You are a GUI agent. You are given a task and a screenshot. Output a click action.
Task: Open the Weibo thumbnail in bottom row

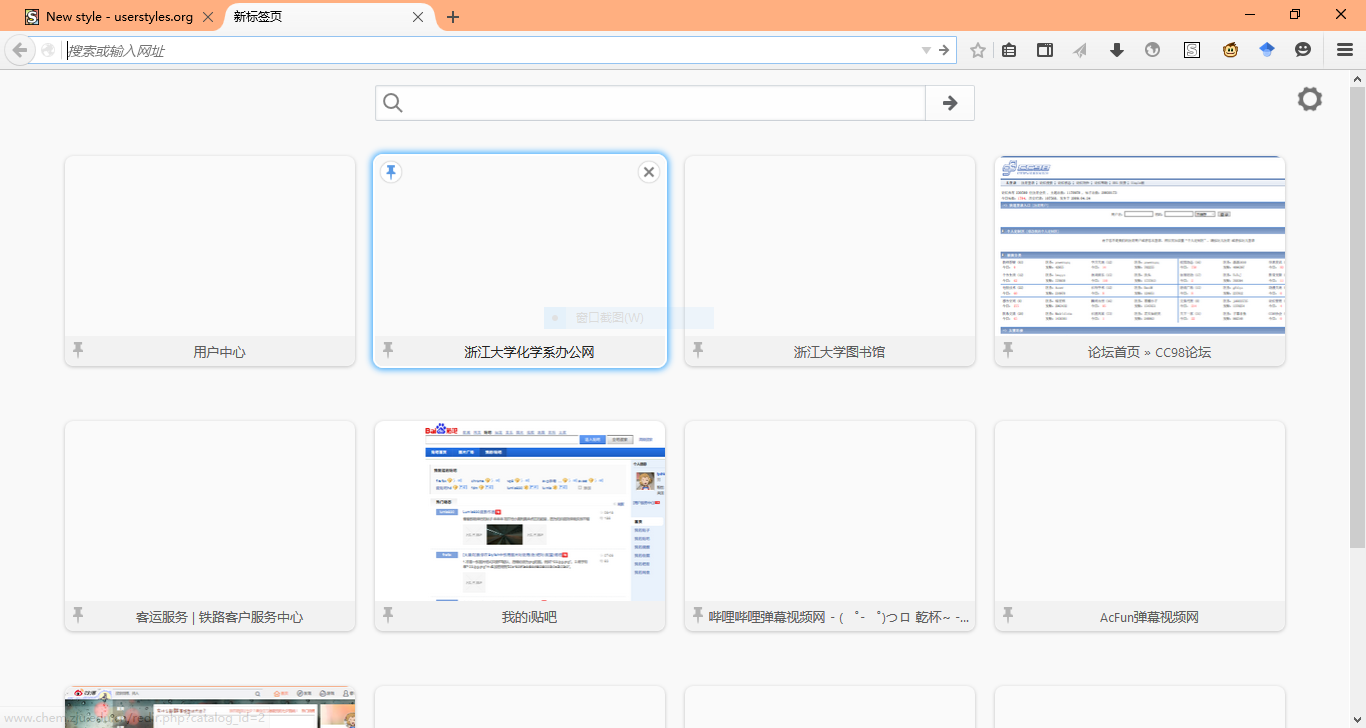point(210,707)
